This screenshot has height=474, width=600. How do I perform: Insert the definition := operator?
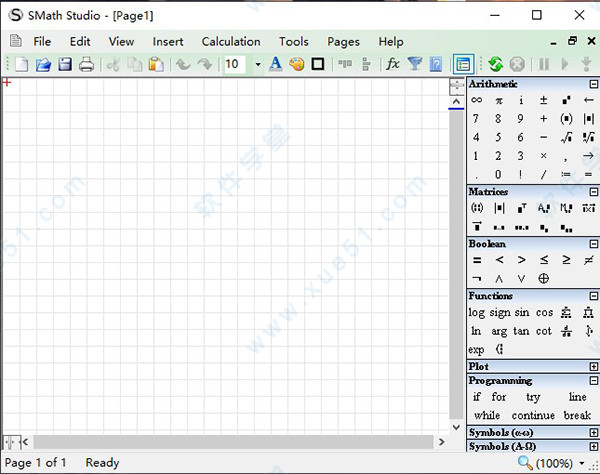tap(566, 174)
